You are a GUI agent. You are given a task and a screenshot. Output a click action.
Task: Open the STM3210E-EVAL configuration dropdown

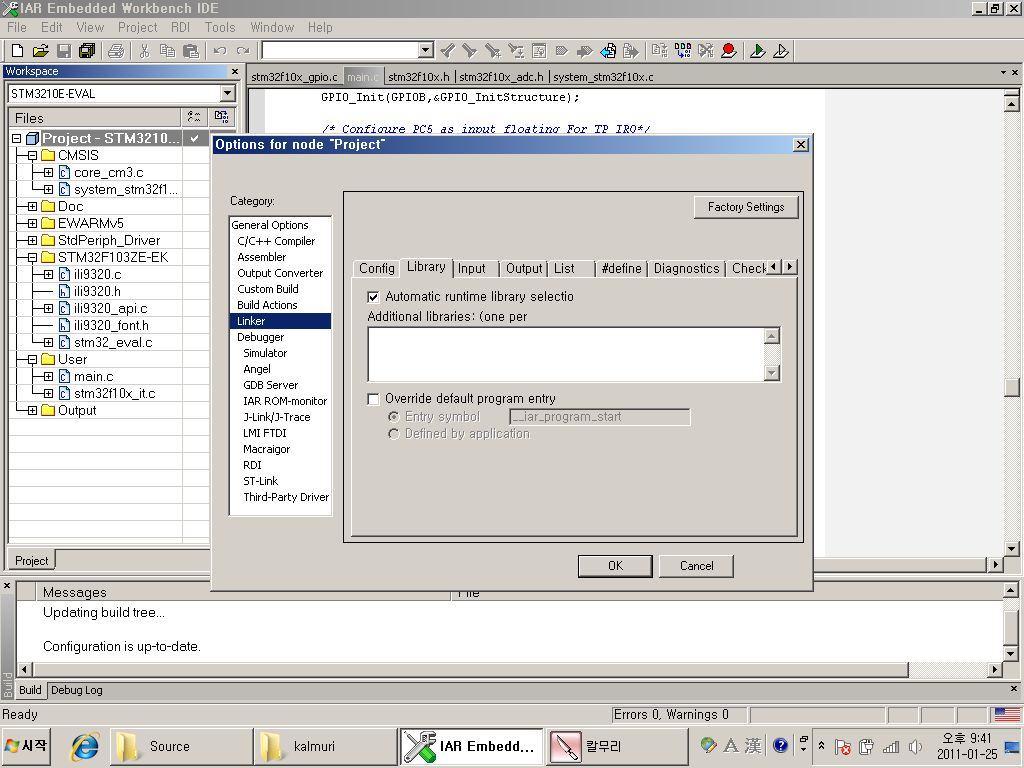tap(227, 93)
